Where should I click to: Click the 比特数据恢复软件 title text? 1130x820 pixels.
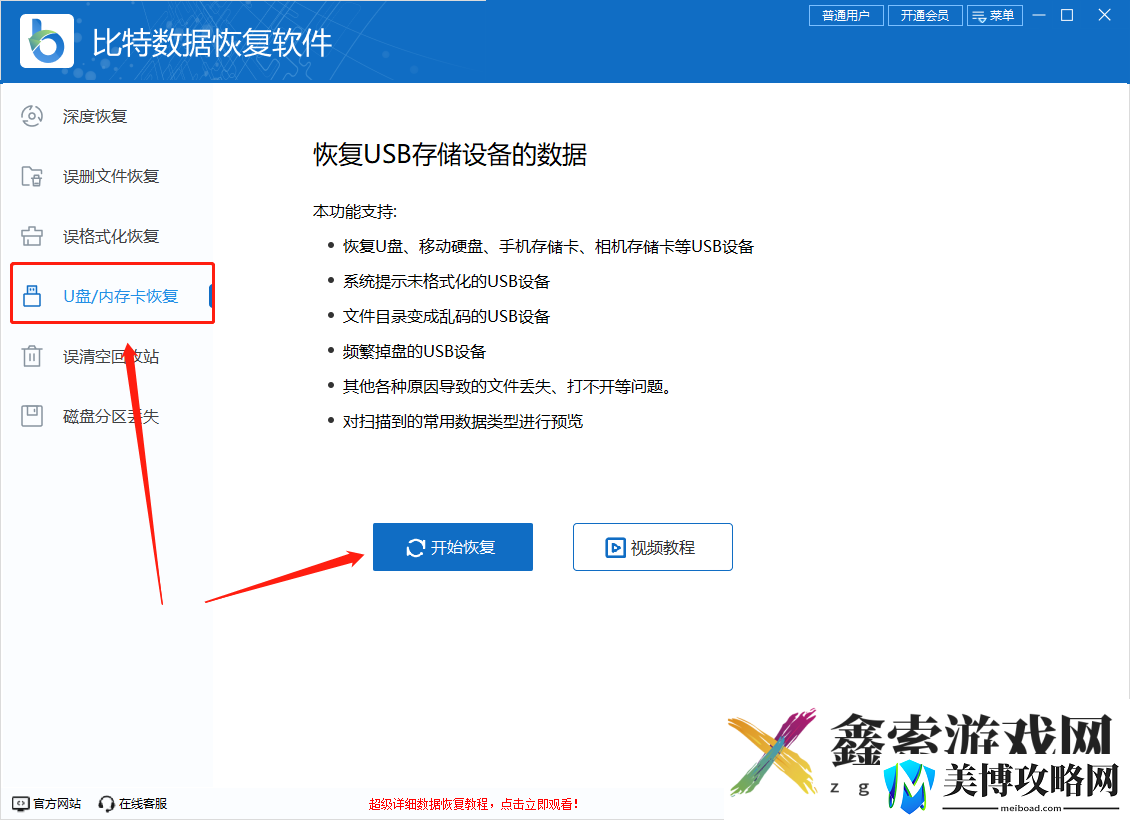click(212, 43)
